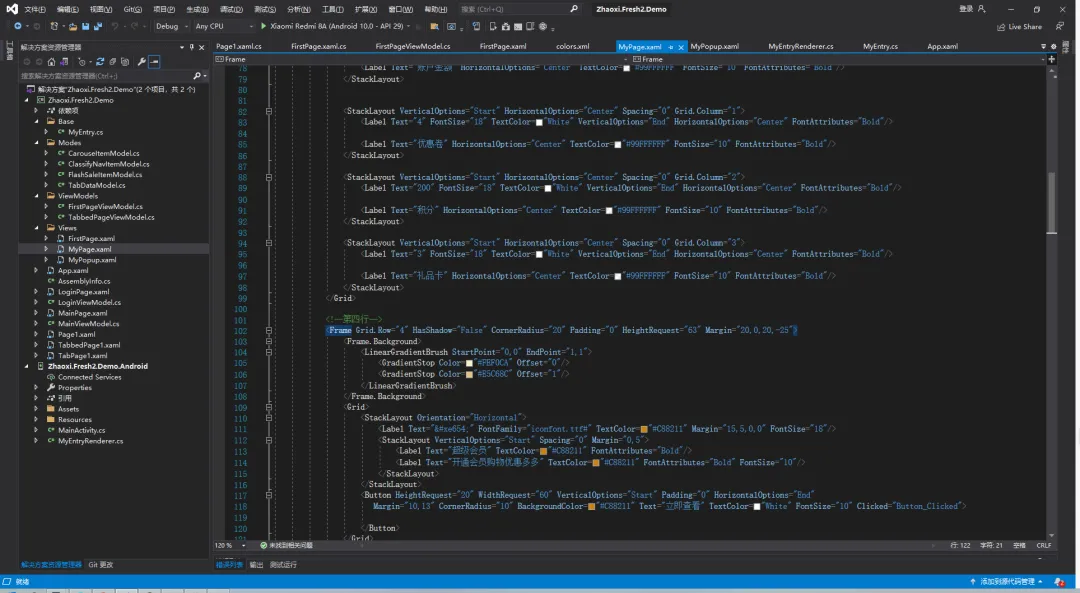Open the Any CPU platform dropdown

tap(251, 26)
